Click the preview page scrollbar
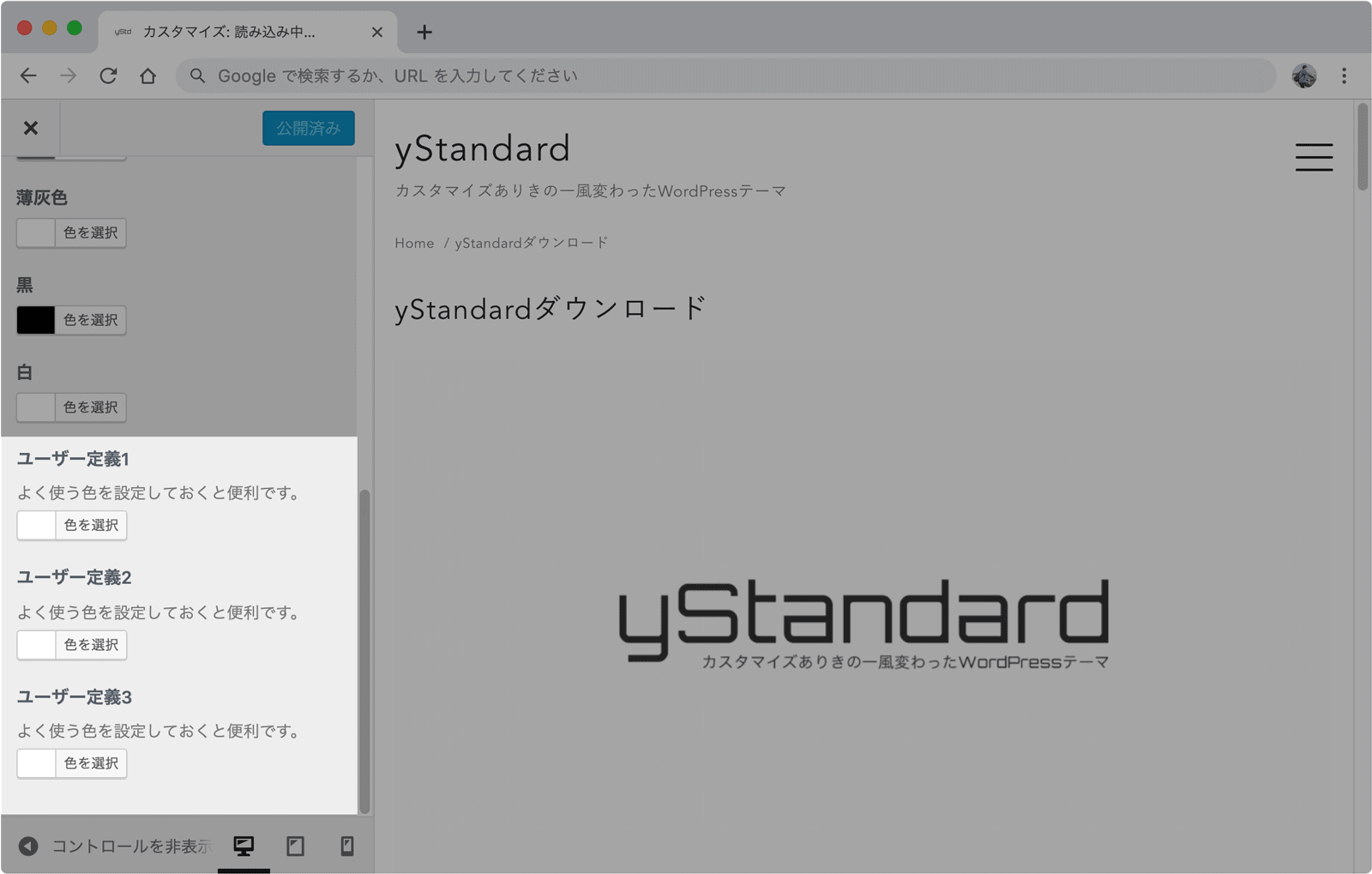1372x874 pixels. (x=1363, y=147)
